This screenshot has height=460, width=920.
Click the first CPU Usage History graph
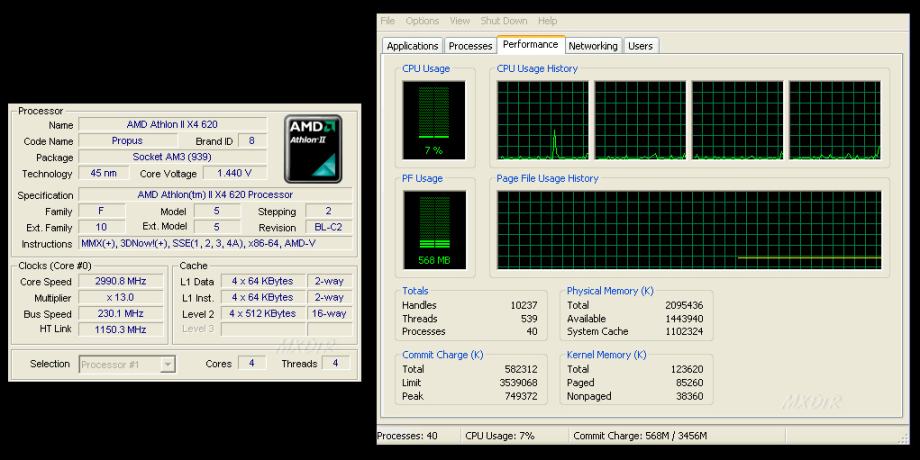point(543,120)
